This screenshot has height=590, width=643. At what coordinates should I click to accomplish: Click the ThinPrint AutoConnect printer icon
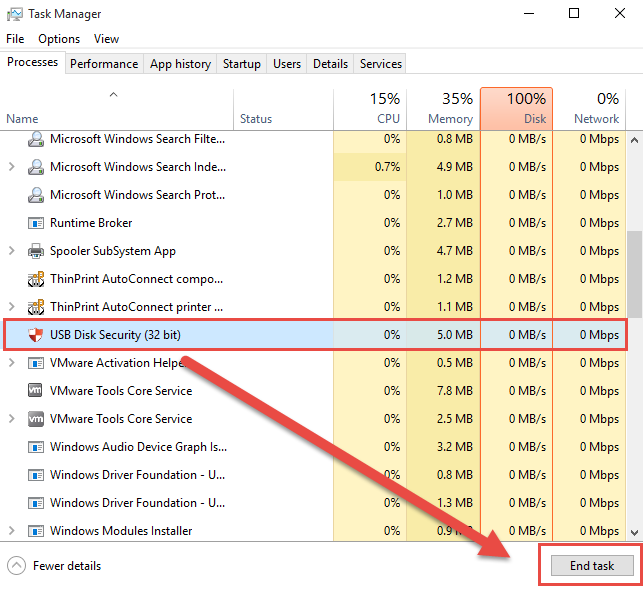coord(36,307)
